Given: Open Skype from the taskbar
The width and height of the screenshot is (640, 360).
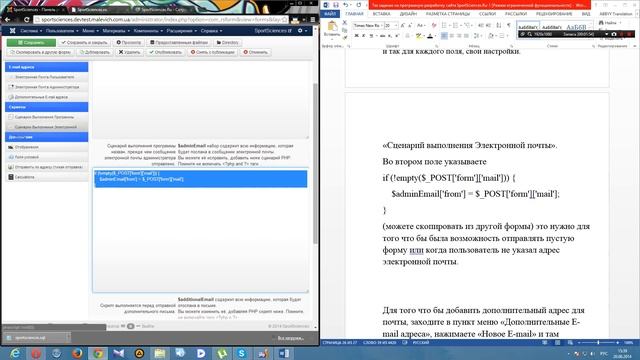Looking at the screenshot, I should pyautogui.click(x=242, y=353).
